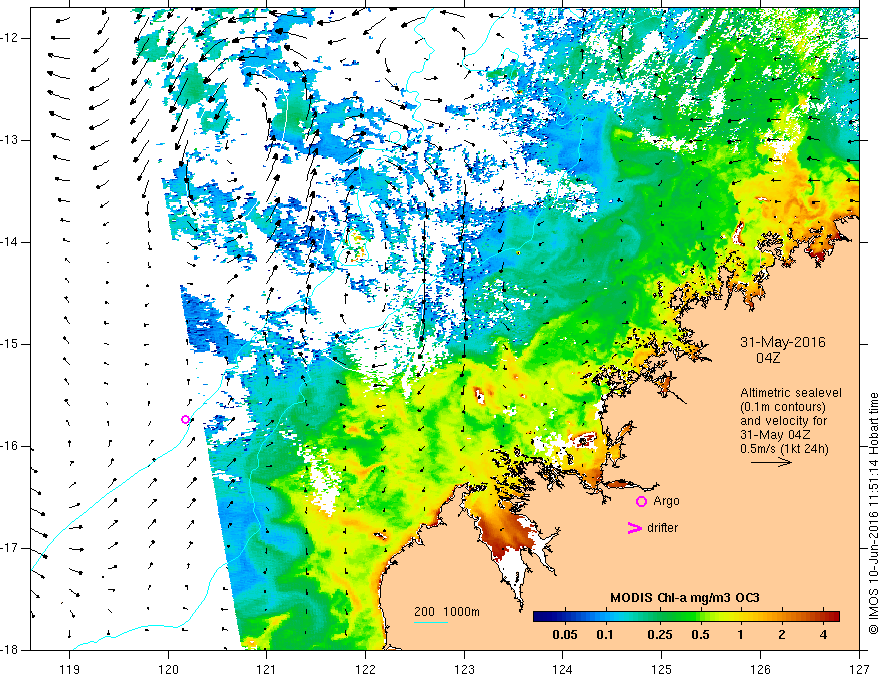Viewport: 880px width, 680px height.
Task: Click the longitude axis label 124
Action: coord(563,669)
